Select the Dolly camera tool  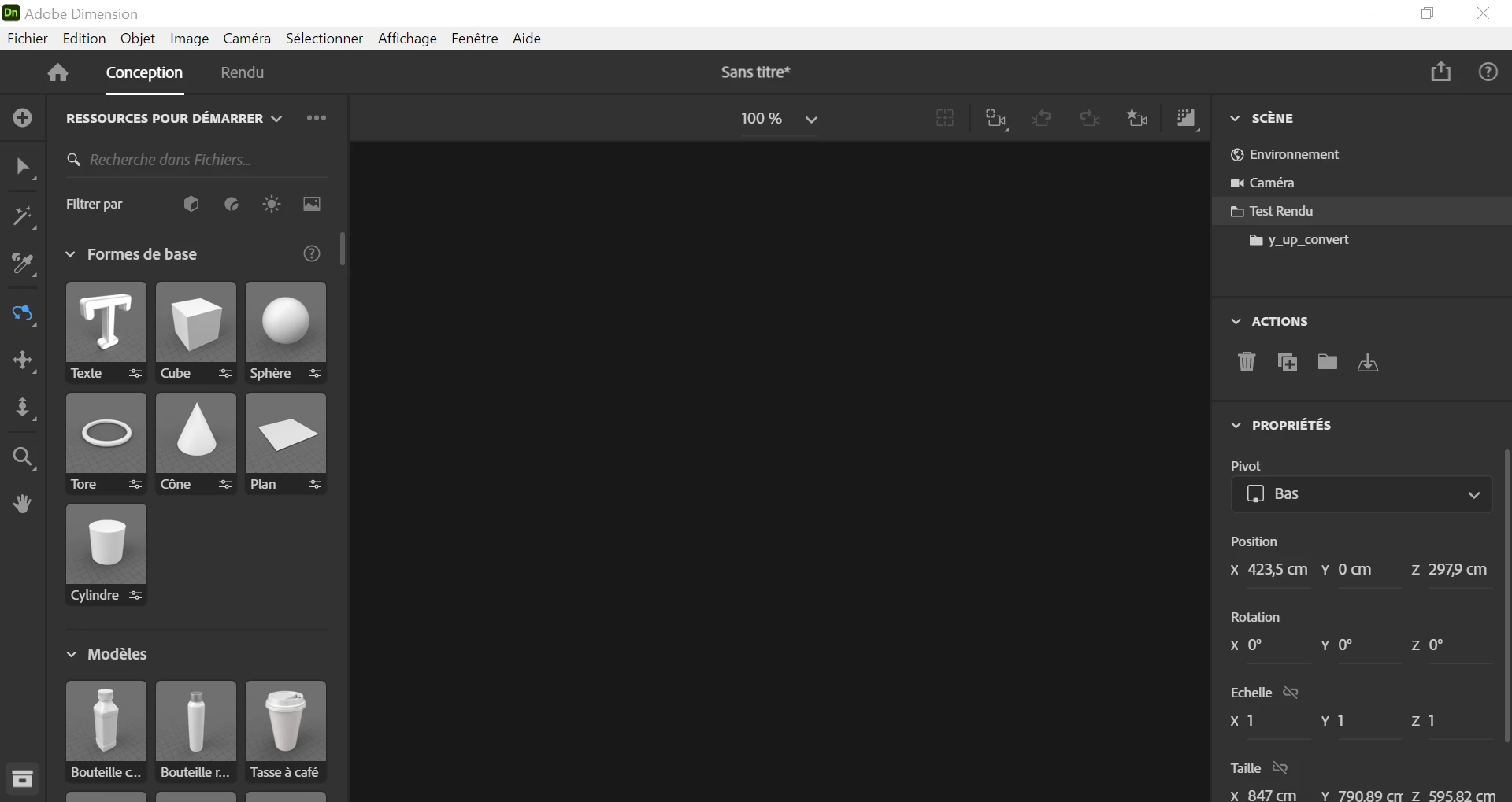pyautogui.click(x=23, y=408)
